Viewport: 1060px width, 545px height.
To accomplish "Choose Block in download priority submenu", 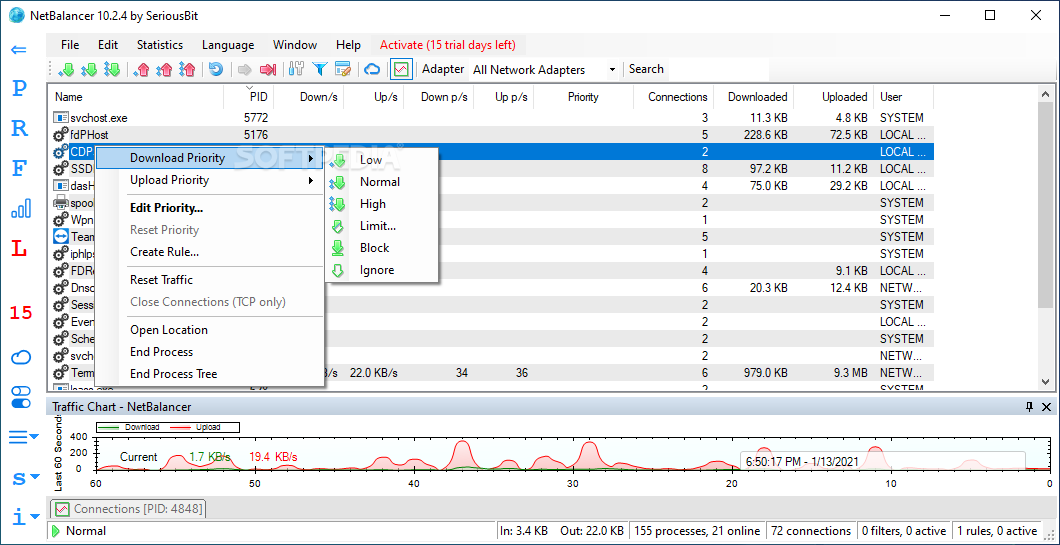I will (383, 248).
